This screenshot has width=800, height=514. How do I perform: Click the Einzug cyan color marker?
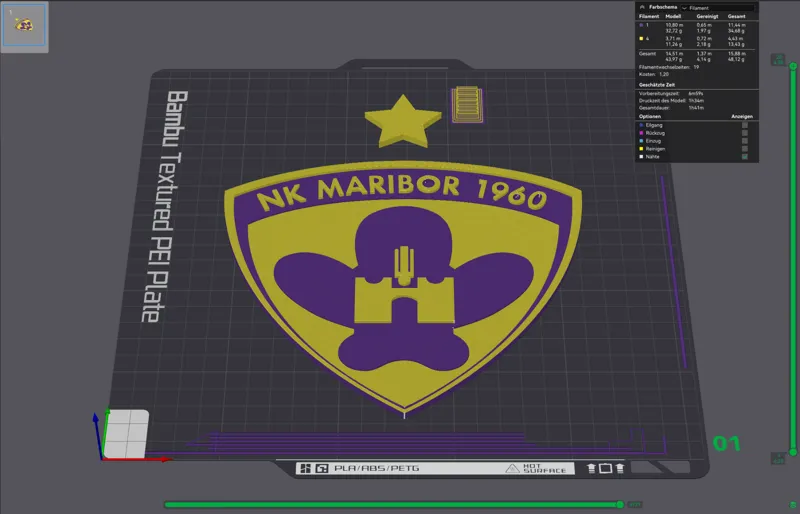click(641, 141)
